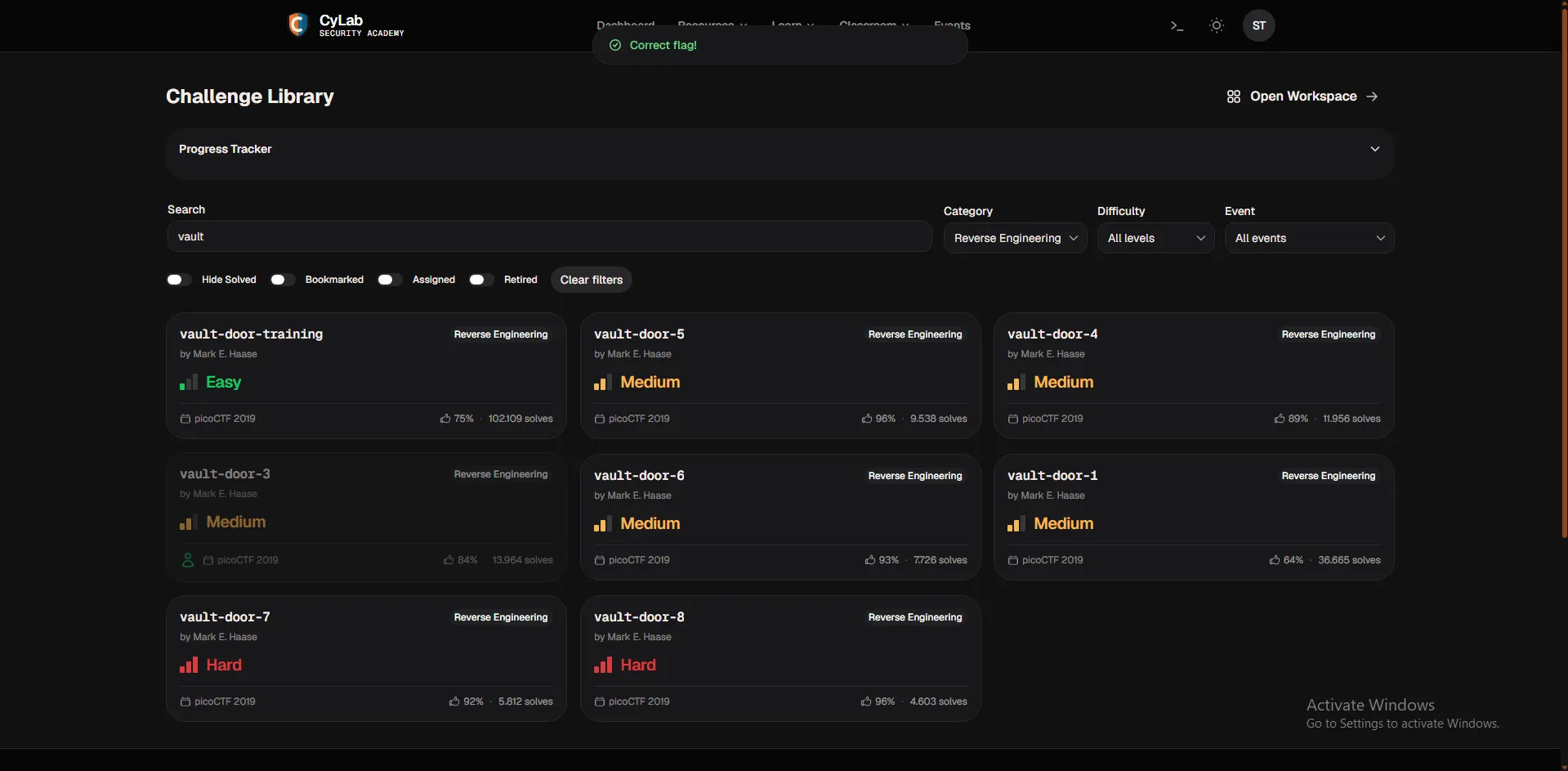The image size is (1568, 771).
Task: Click the Open Workspace grid icon
Action: coord(1234,96)
